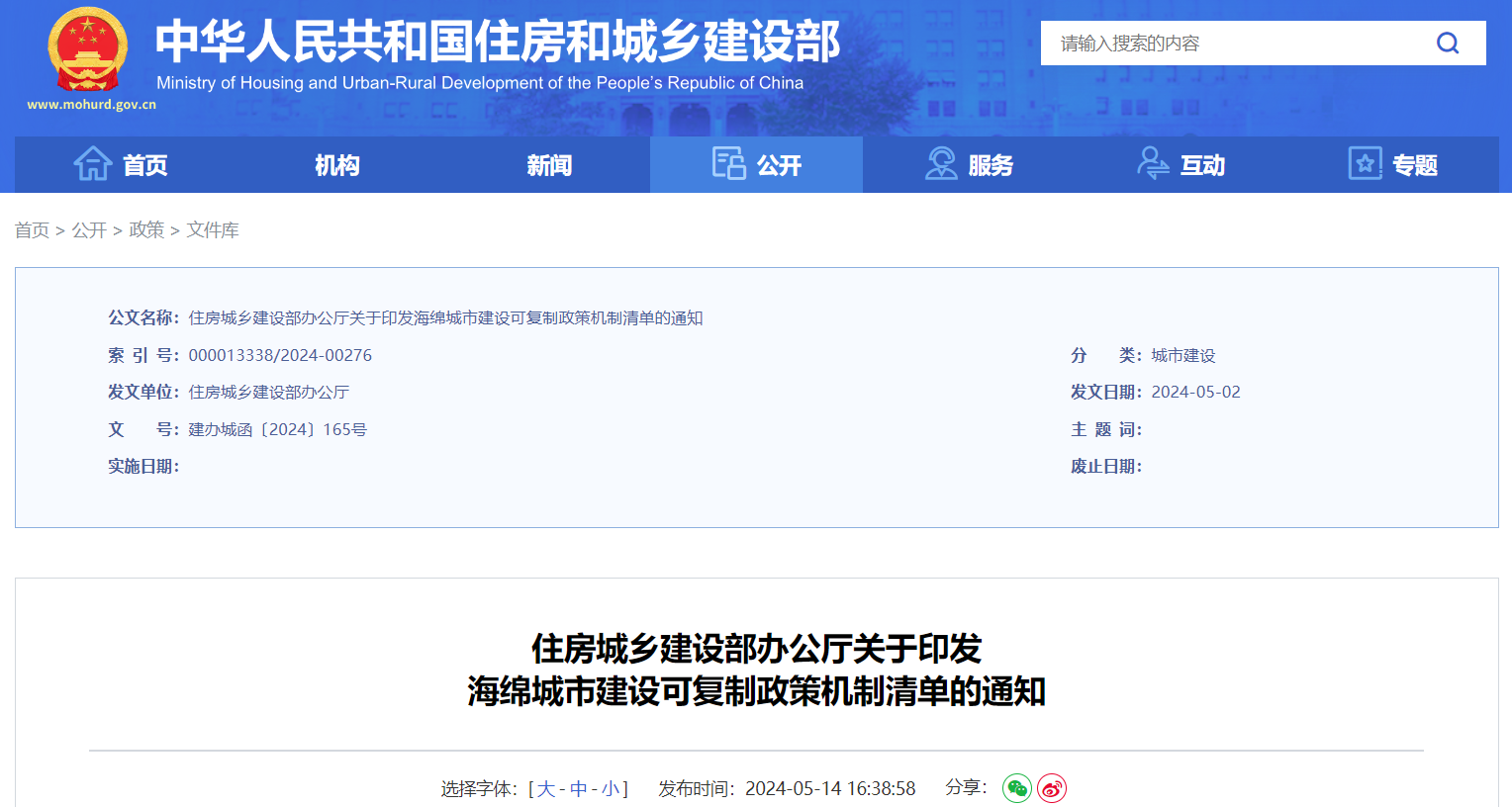Open the 服务 navigation tab
Screen dimensions: 1512x807
pos(969,164)
